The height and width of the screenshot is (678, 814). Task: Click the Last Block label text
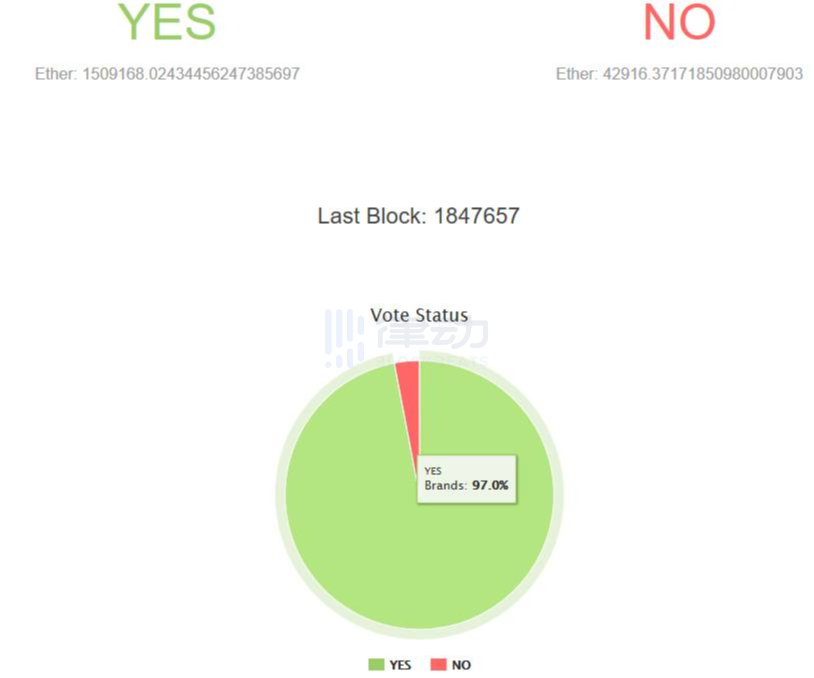(372, 216)
